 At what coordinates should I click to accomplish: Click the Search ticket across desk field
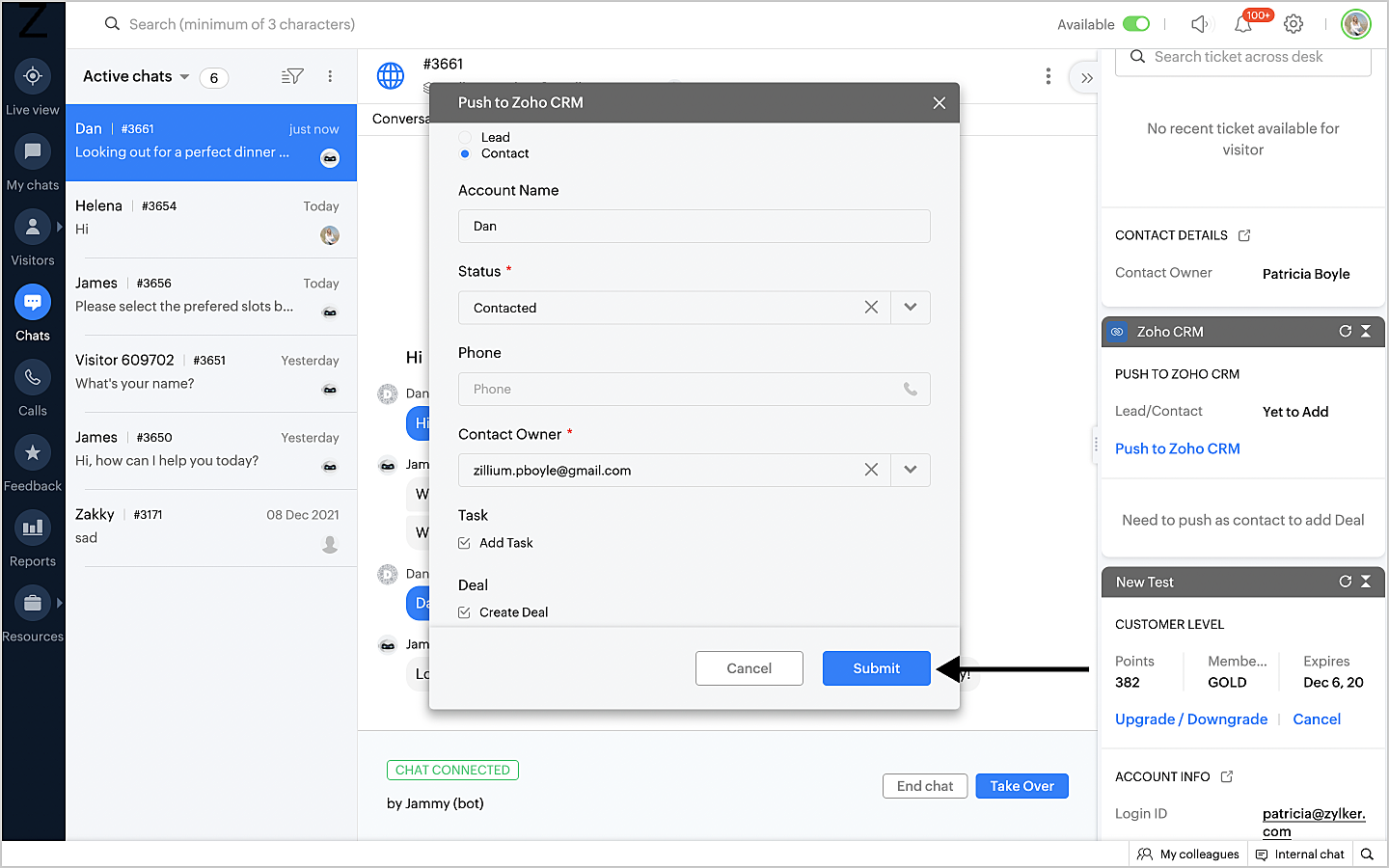[1243, 58]
